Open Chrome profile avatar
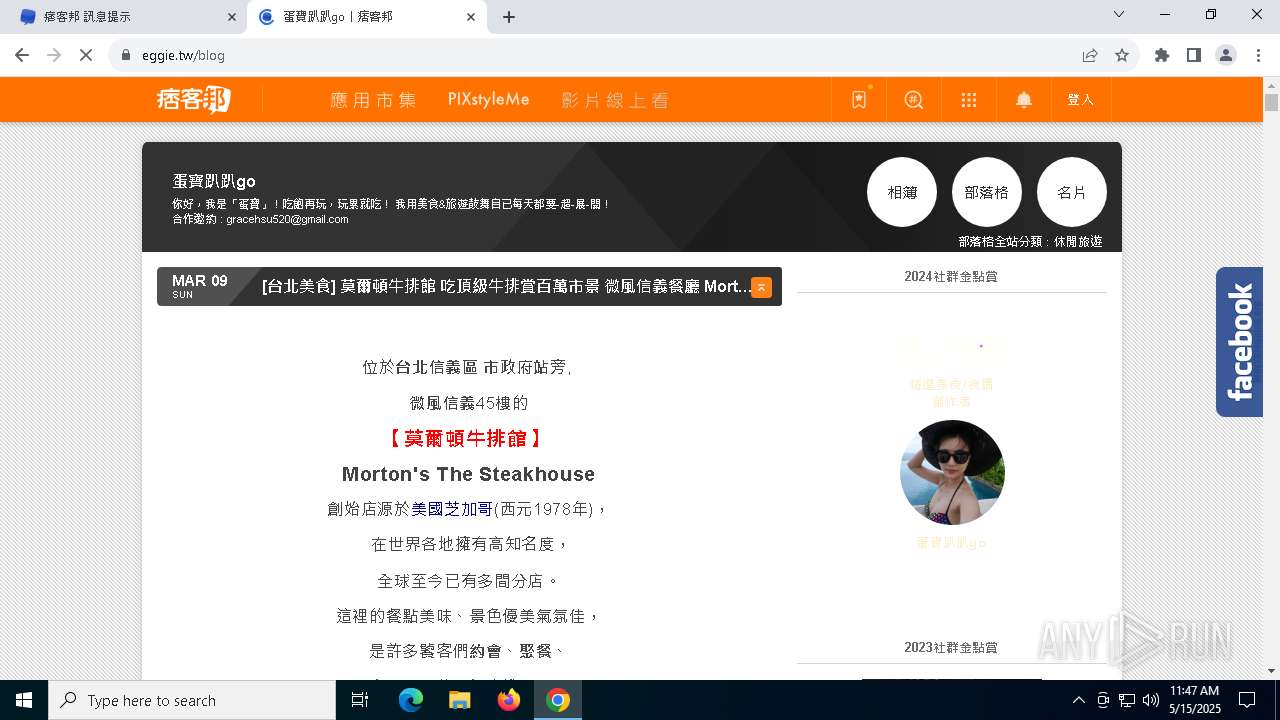This screenshot has height=720, width=1280. pyautogui.click(x=1226, y=55)
